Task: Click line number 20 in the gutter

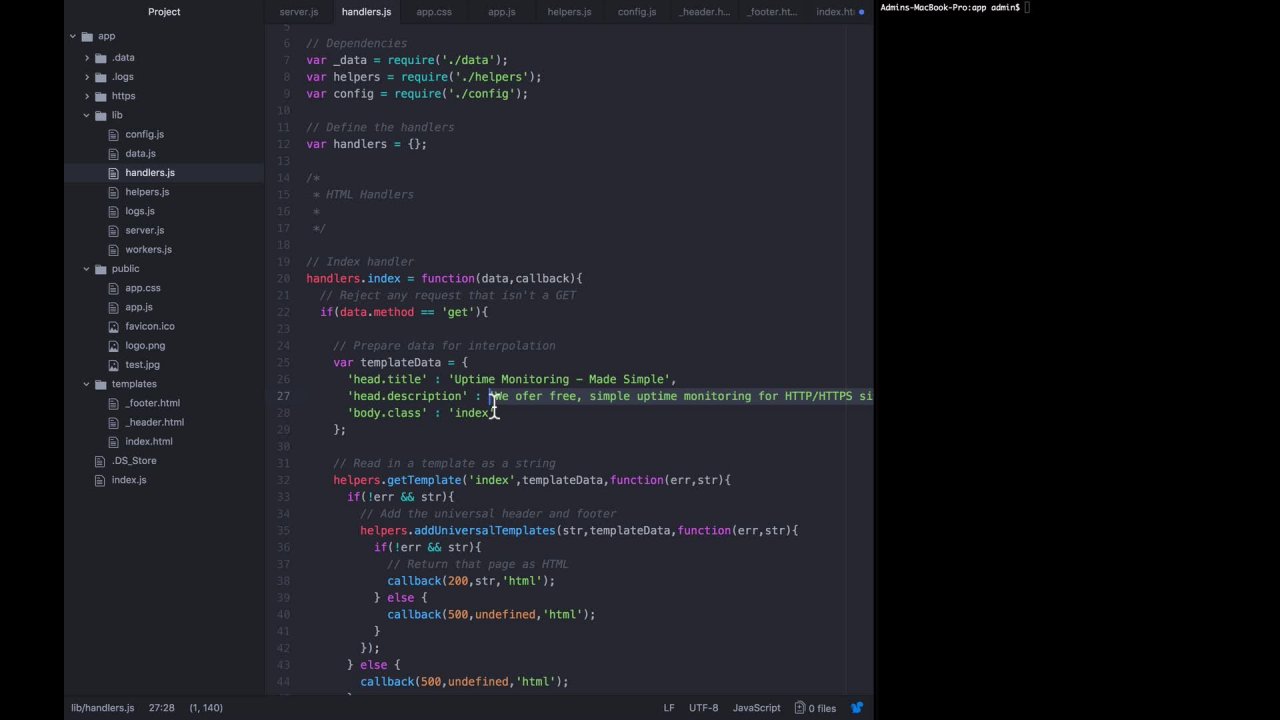Action: (x=284, y=279)
